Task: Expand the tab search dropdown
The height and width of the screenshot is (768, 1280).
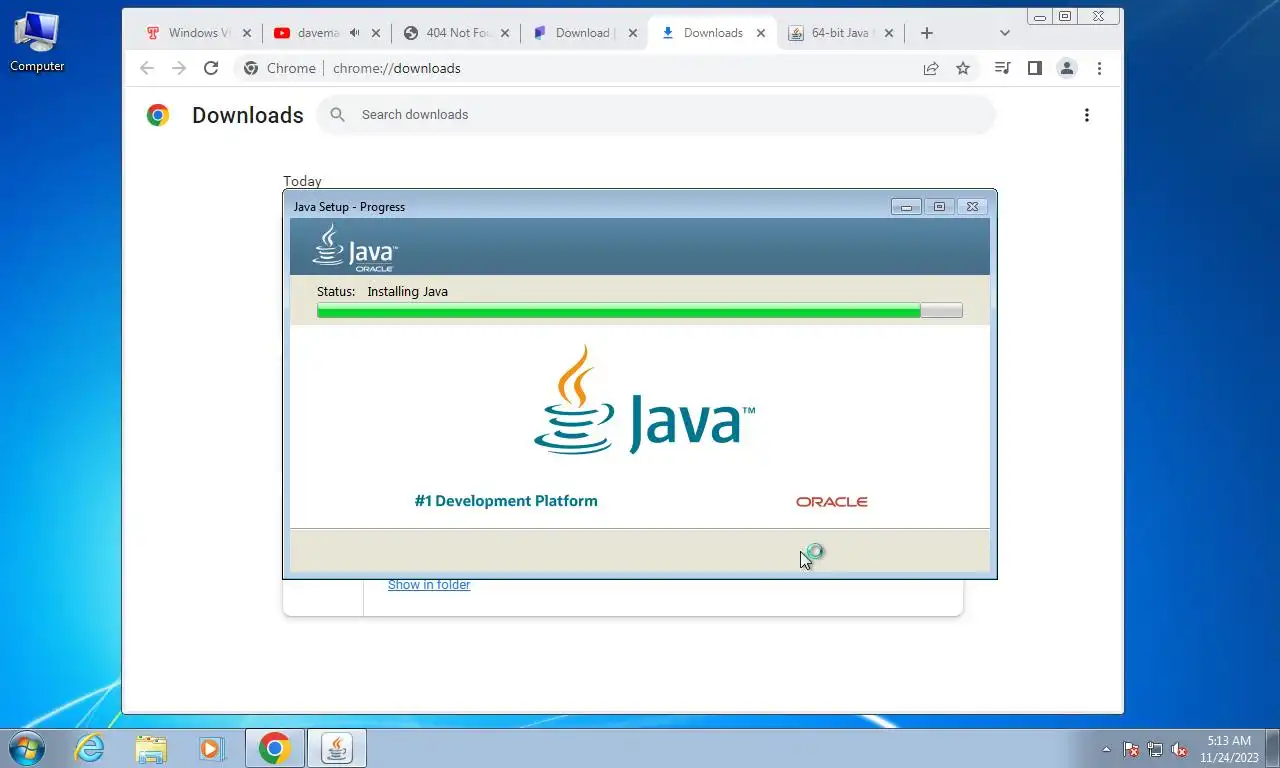Action: click(1005, 33)
